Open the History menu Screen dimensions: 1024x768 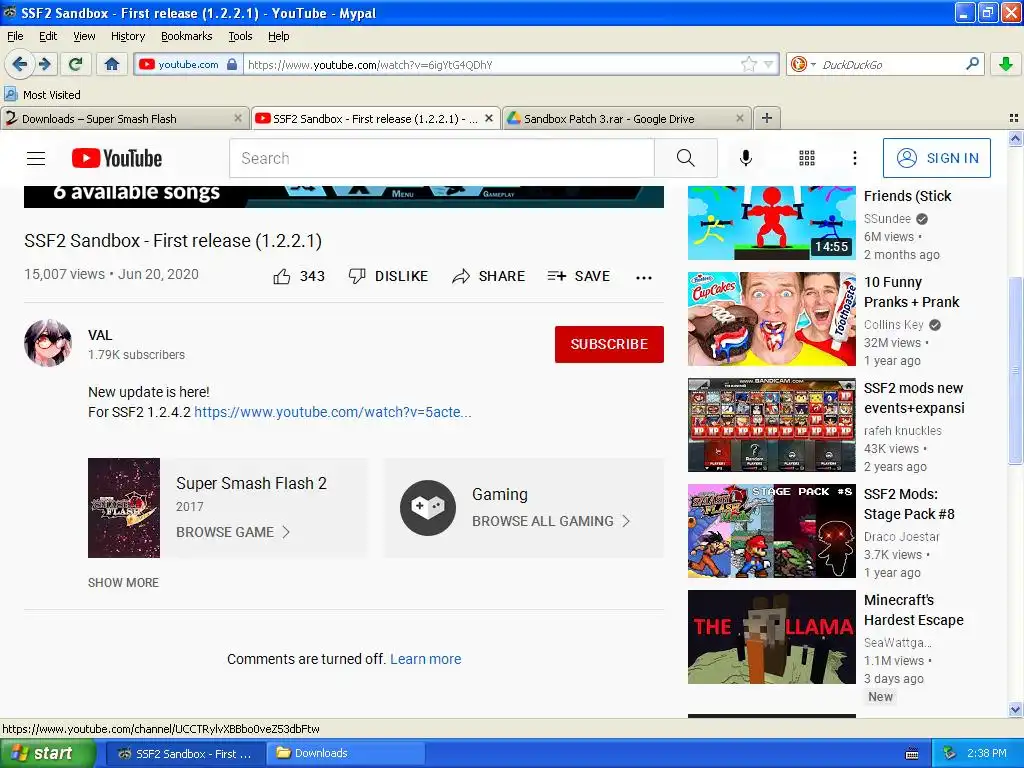(127, 36)
